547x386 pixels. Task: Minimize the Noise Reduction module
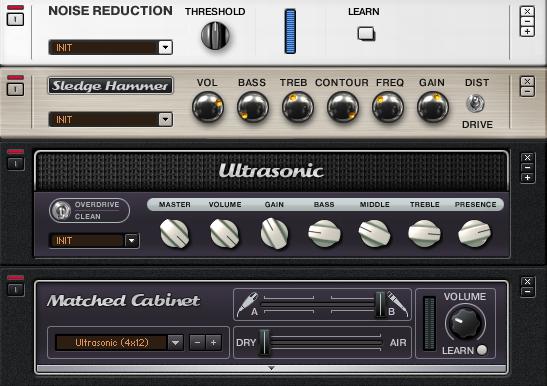coord(527,21)
